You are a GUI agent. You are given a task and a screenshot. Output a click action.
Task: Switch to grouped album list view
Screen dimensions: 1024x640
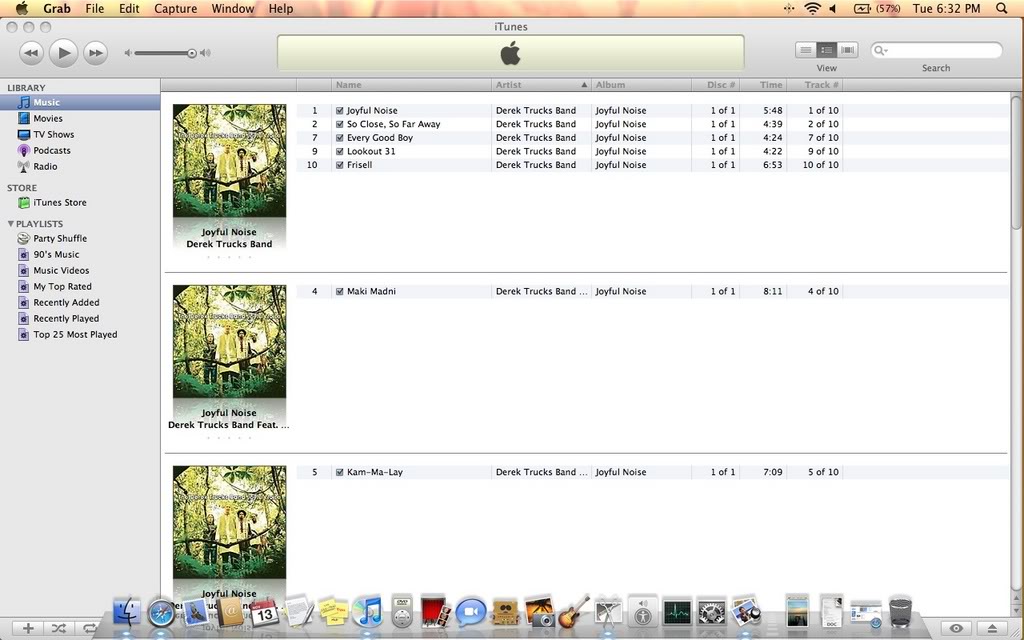(x=827, y=50)
